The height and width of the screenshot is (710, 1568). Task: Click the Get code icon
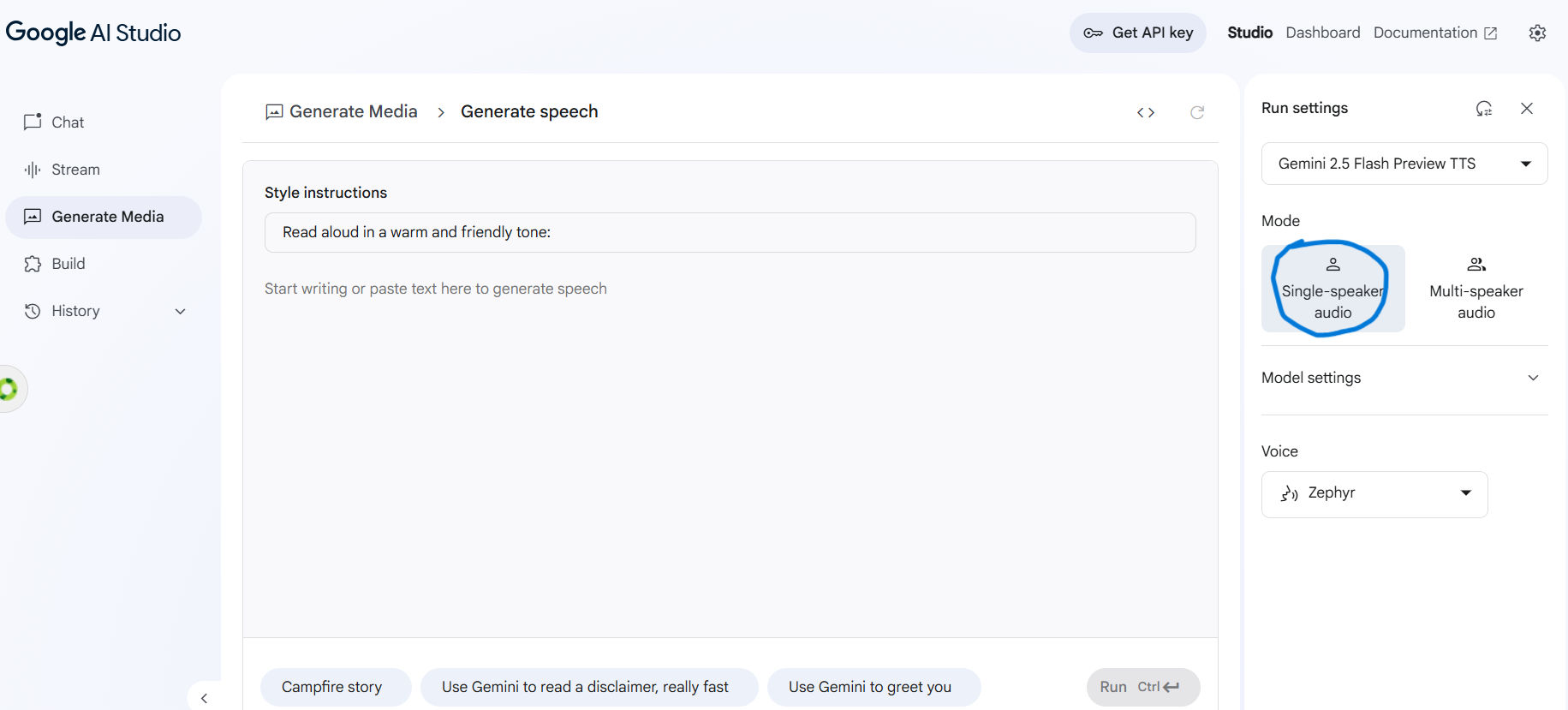click(x=1146, y=112)
